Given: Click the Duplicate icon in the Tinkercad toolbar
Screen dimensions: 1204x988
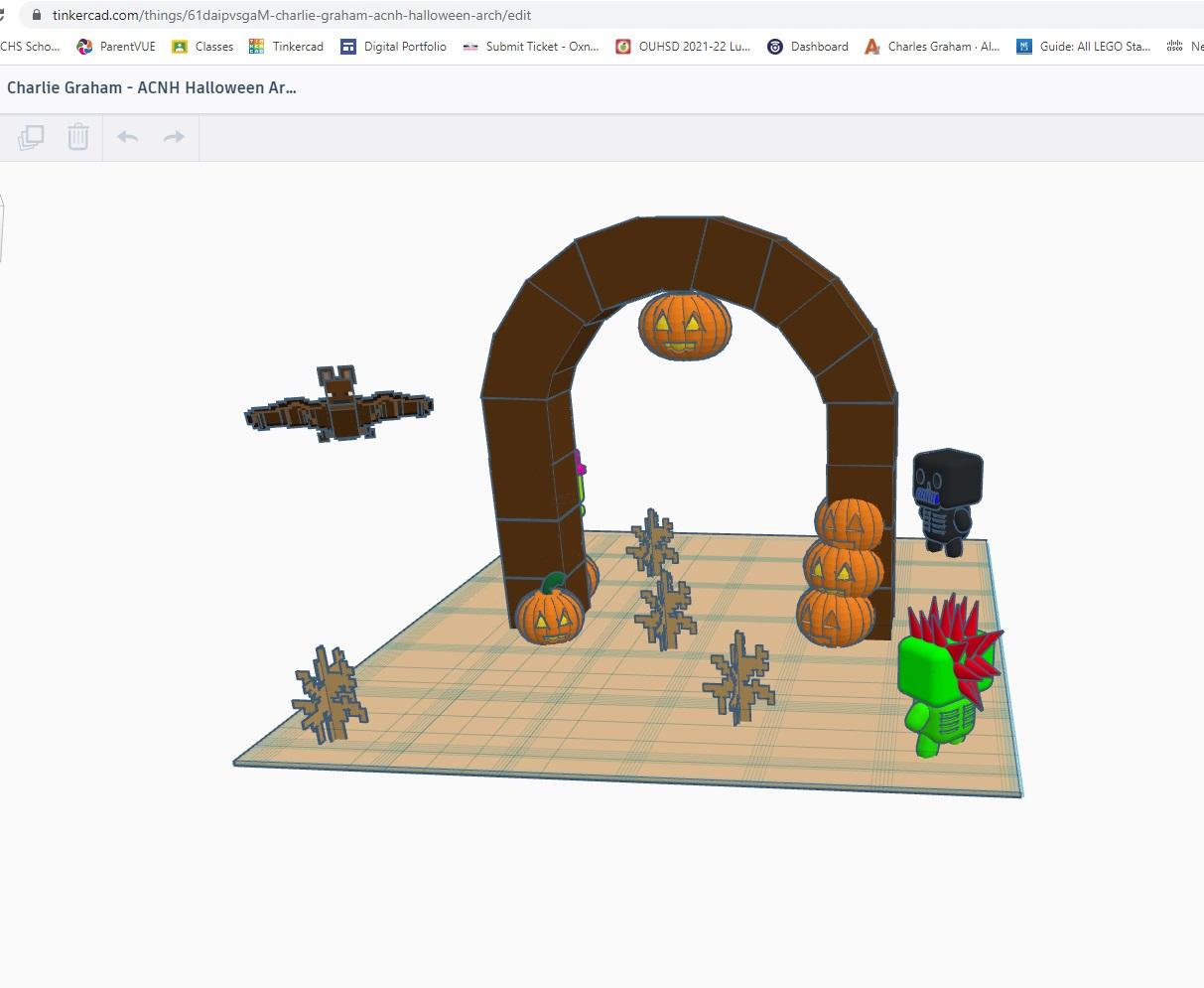Looking at the screenshot, I should [x=31, y=137].
